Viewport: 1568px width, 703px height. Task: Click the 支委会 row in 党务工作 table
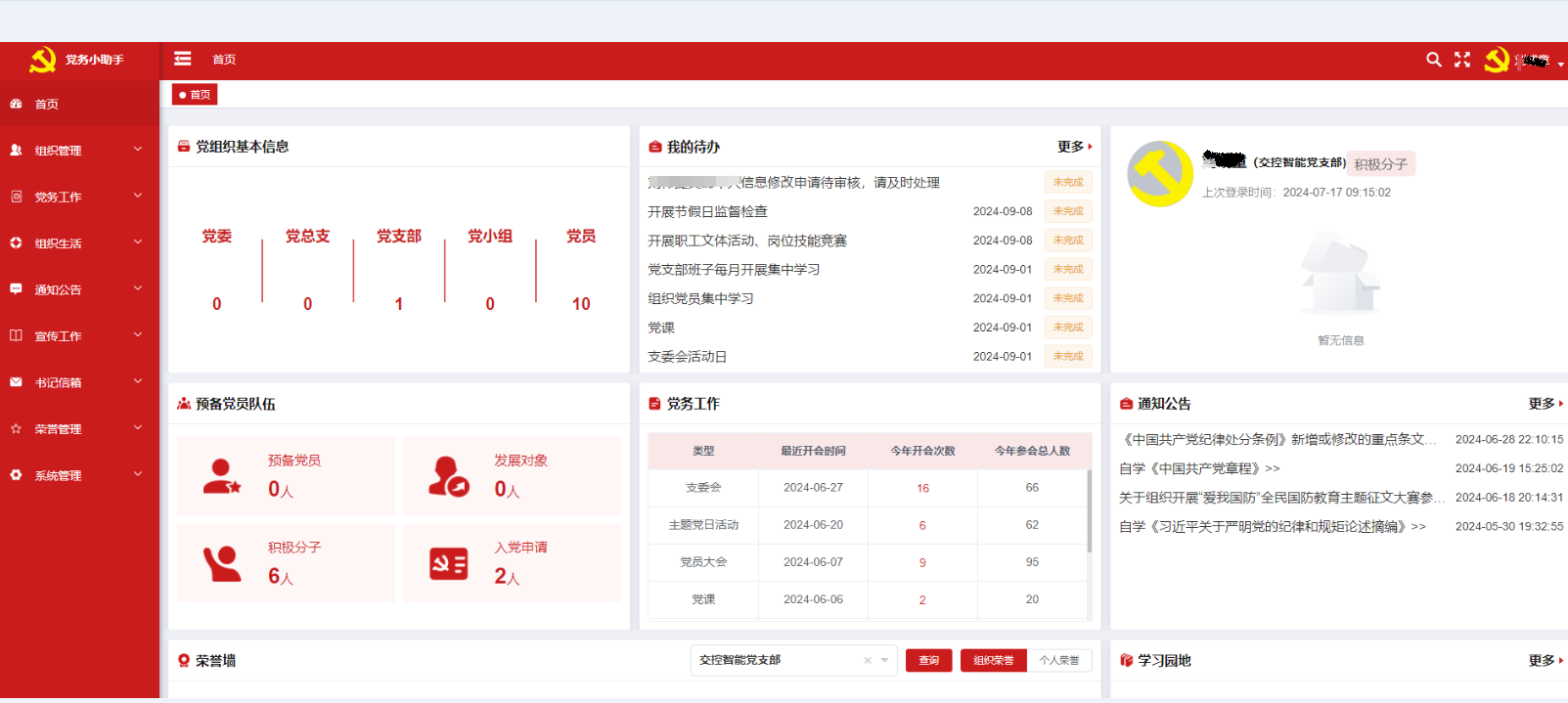pyautogui.click(x=868, y=488)
